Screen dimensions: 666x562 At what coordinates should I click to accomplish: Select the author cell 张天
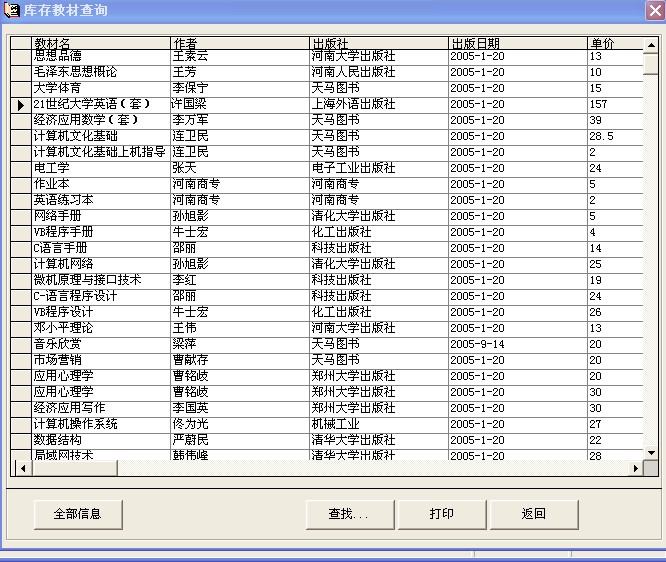240,169
